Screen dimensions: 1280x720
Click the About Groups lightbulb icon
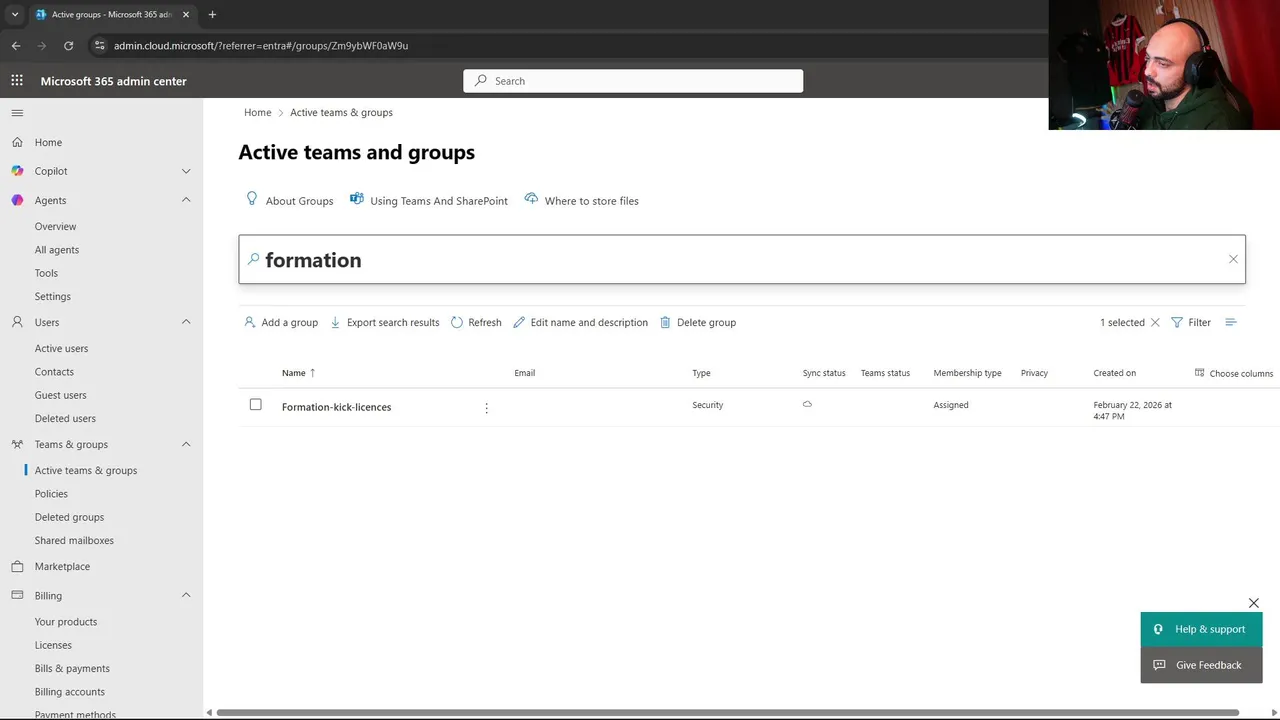pos(252,199)
